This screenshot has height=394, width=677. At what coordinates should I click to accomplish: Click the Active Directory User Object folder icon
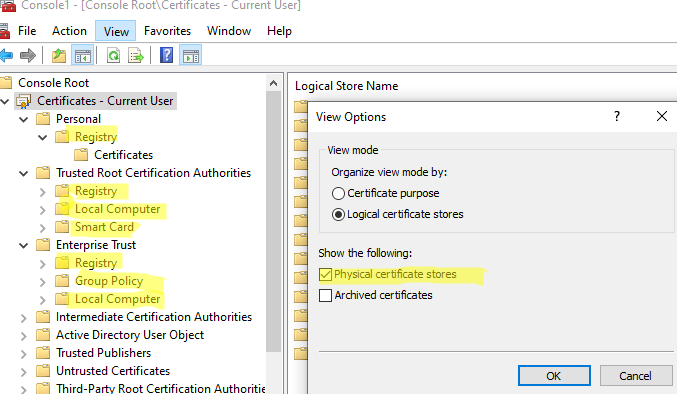tap(43, 335)
